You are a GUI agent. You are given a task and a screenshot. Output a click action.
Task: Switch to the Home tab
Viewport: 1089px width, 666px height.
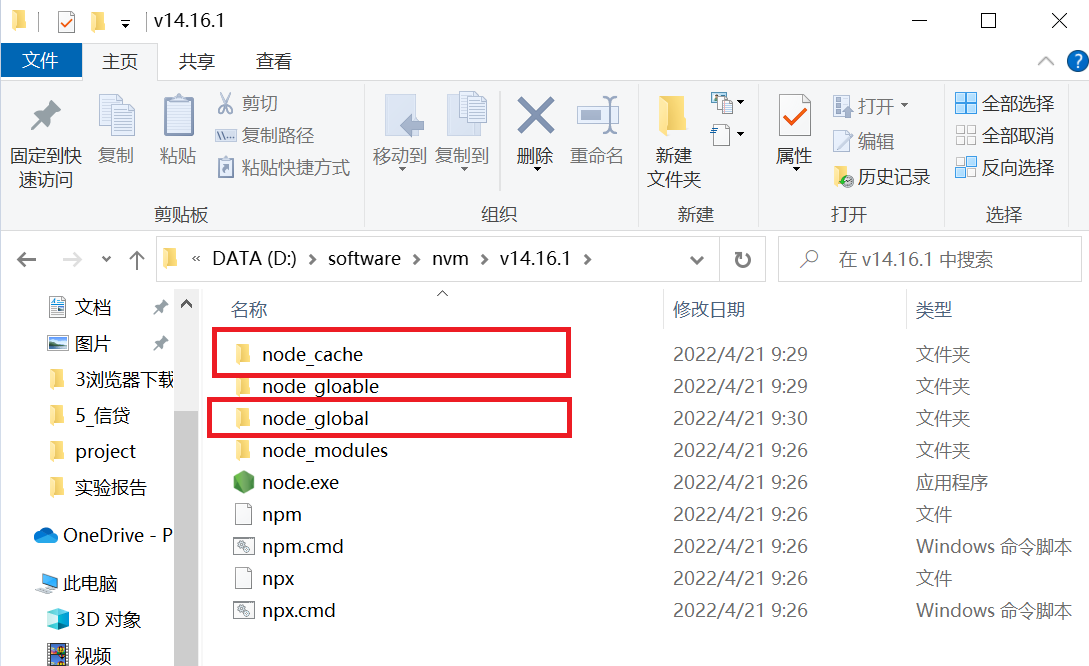[120, 61]
